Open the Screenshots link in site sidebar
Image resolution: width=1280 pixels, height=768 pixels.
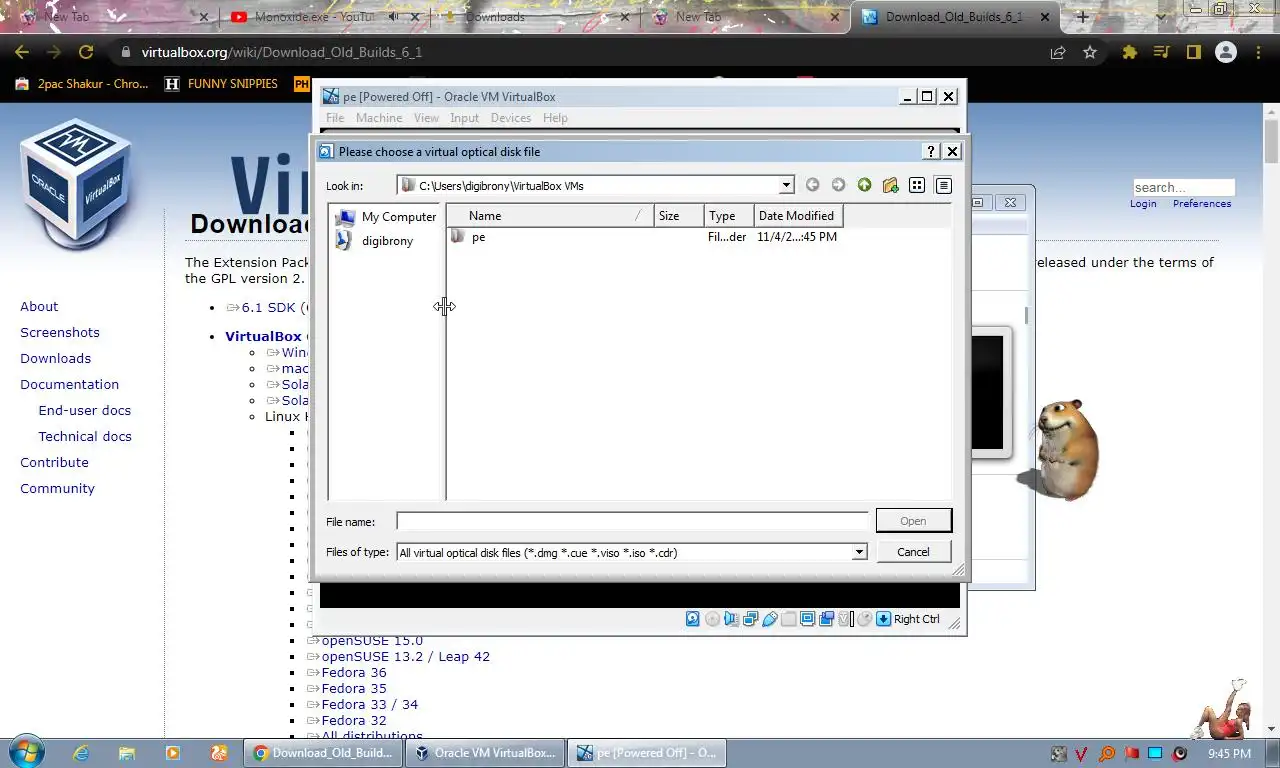pyautogui.click(x=60, y=333)
